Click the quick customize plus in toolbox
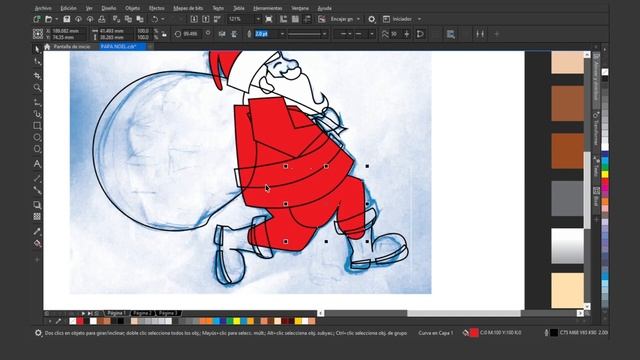This screenshot has width=640, height=360. click(x=37, y=260)
